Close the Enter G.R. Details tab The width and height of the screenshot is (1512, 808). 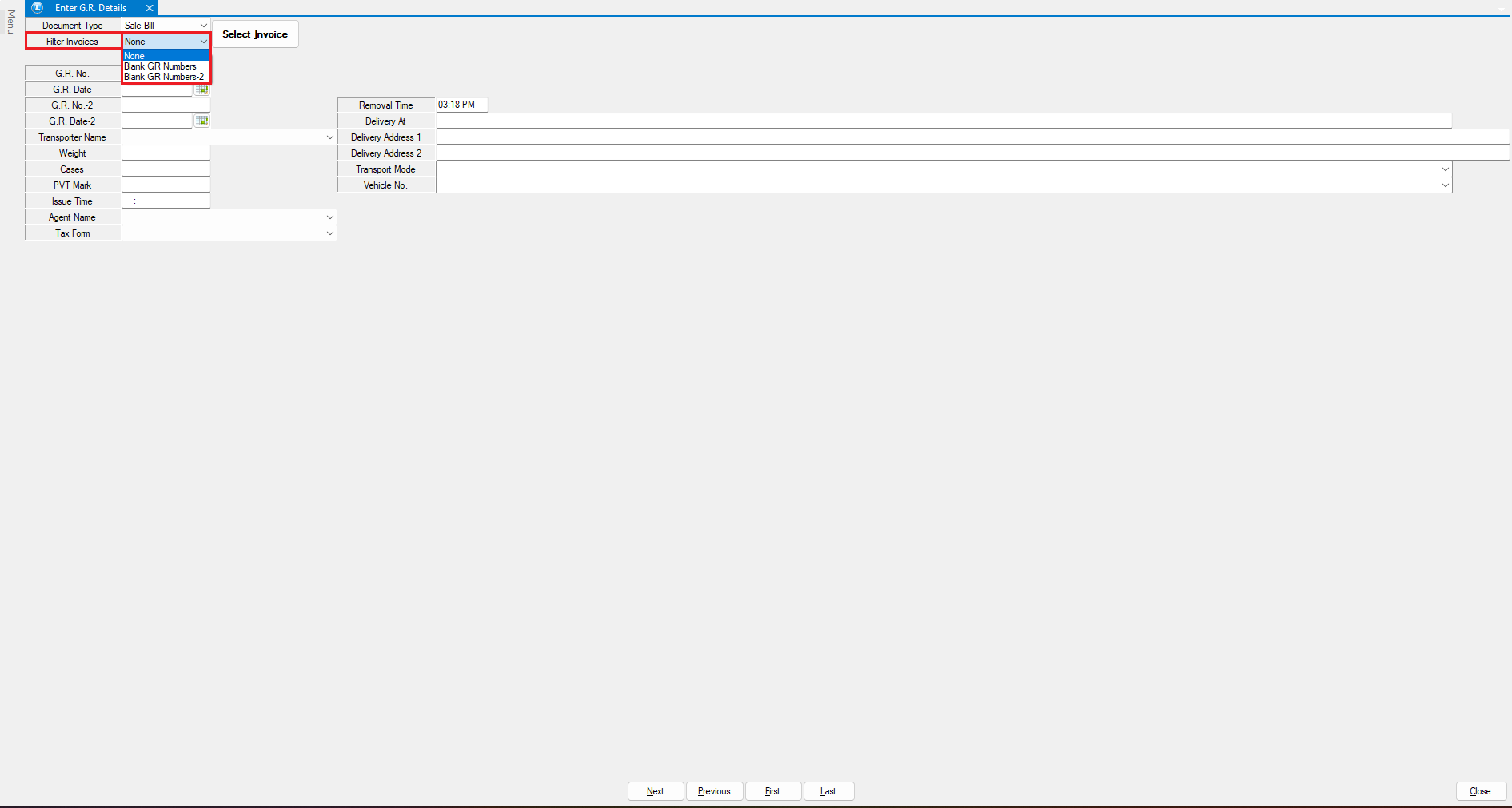[x=150, y=8]
